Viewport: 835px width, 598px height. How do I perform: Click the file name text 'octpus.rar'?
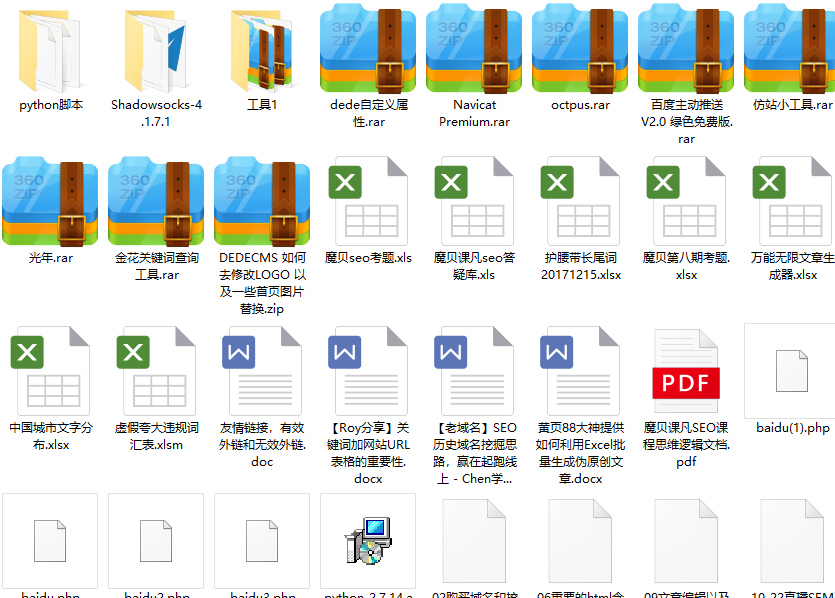point(580,105)
